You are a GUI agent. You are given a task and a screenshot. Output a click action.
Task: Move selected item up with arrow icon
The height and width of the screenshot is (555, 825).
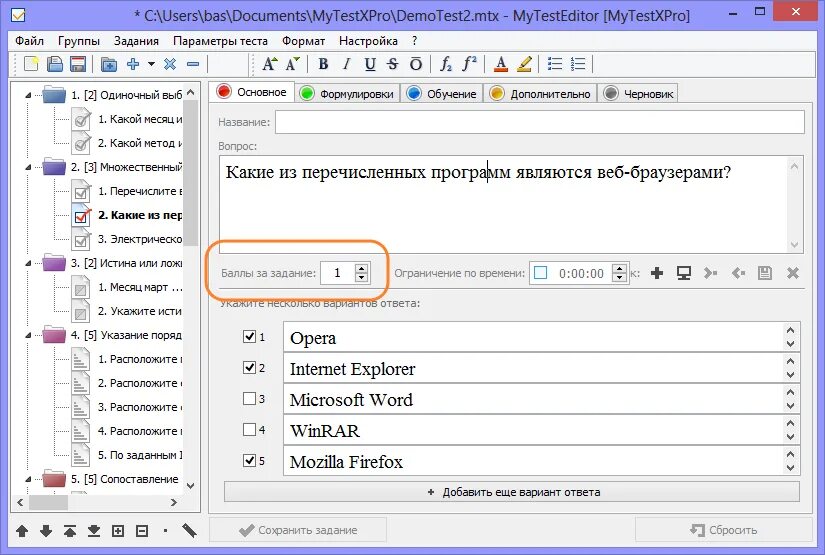pos(22,531)
